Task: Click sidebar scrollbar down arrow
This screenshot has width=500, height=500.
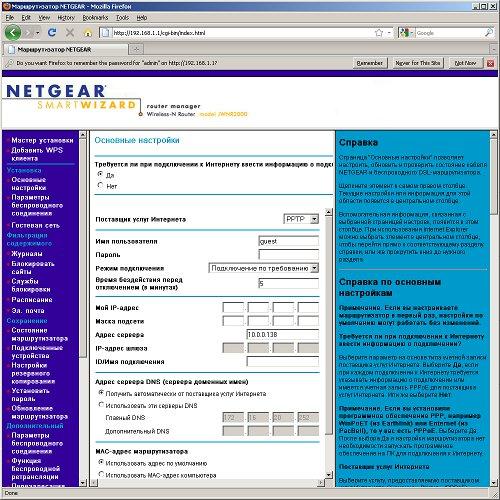Action: pyautogui.click(x=83, y=483)
